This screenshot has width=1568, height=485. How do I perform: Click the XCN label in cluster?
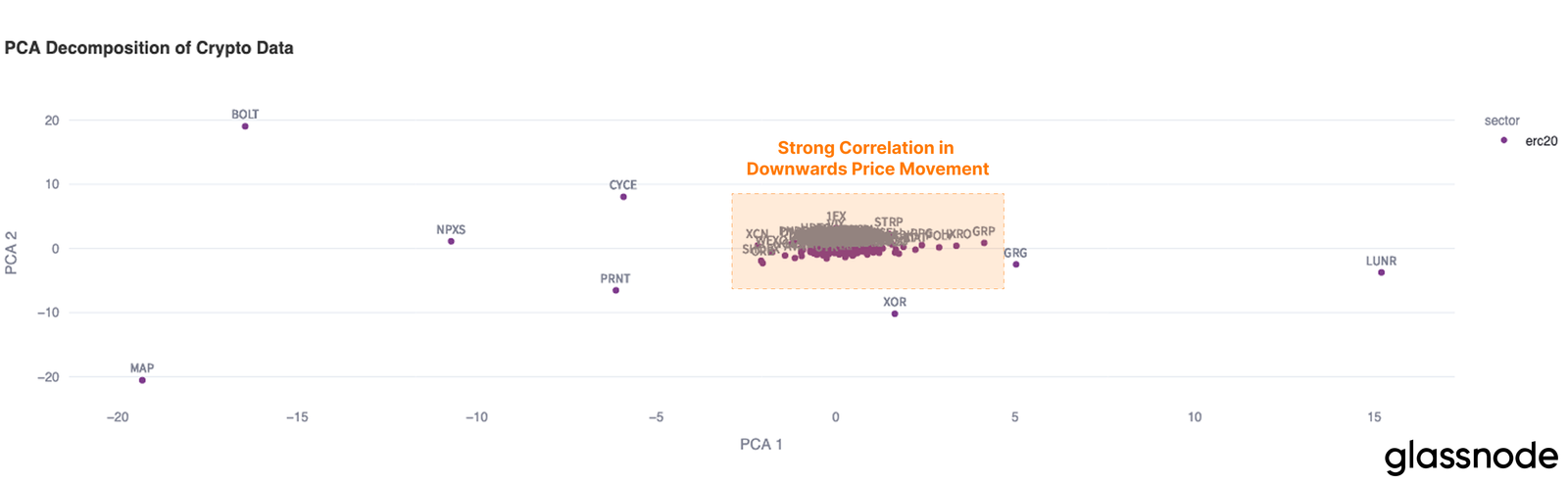(757, 234)
